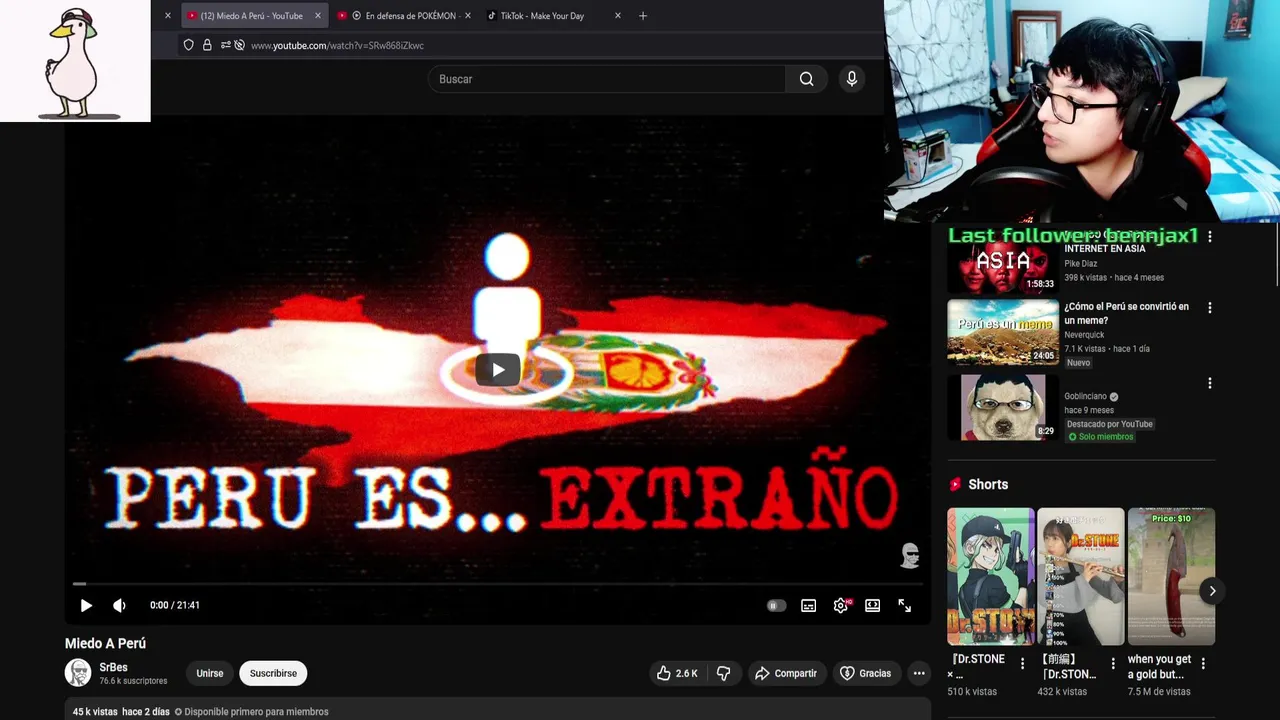Close the TikTok tab
This screenshot has height=720, width=1280.
pyautogui.click(x=617, y=16)
